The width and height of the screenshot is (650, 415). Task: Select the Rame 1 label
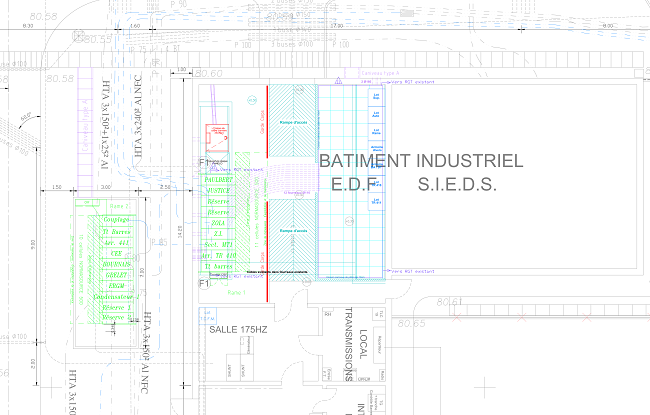coord(236,292)
